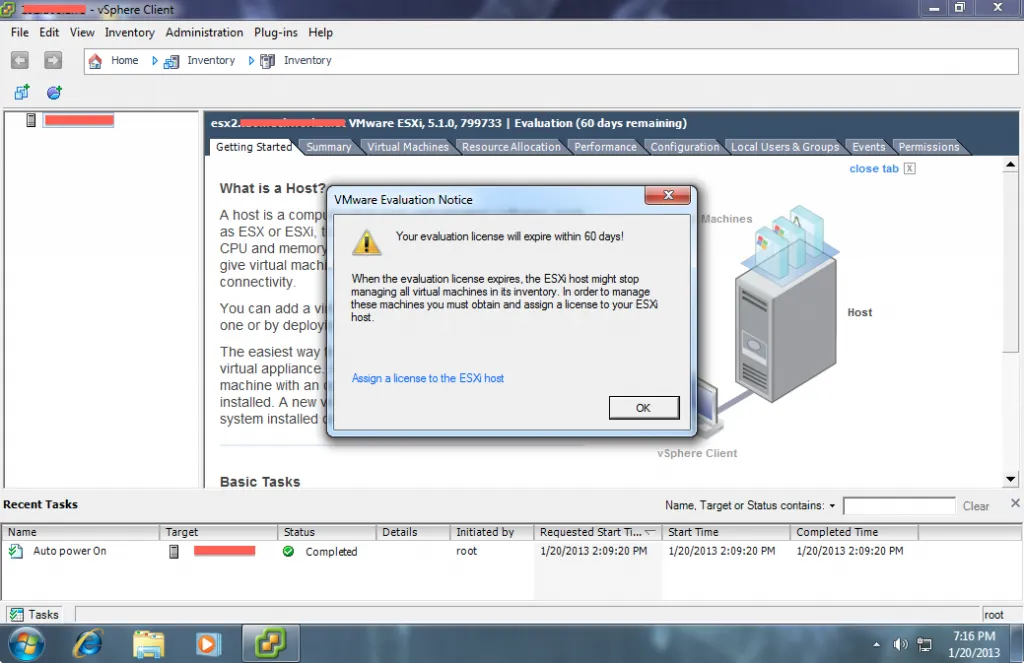Switch to the Resource Allocation tab
This screenshot has width=1024, height=663.
(511, 147)
